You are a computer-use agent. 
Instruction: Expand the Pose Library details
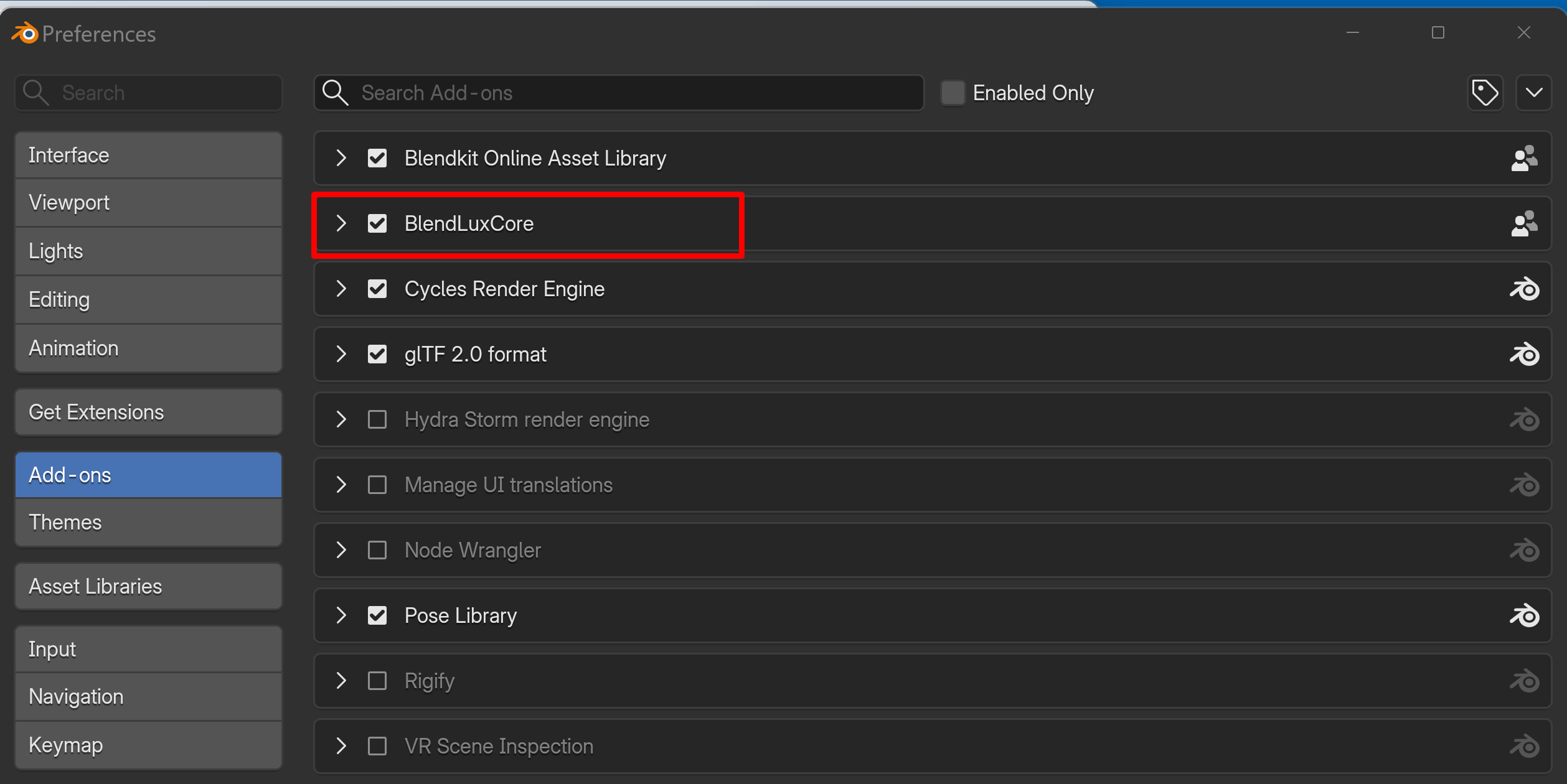(341, 615)
